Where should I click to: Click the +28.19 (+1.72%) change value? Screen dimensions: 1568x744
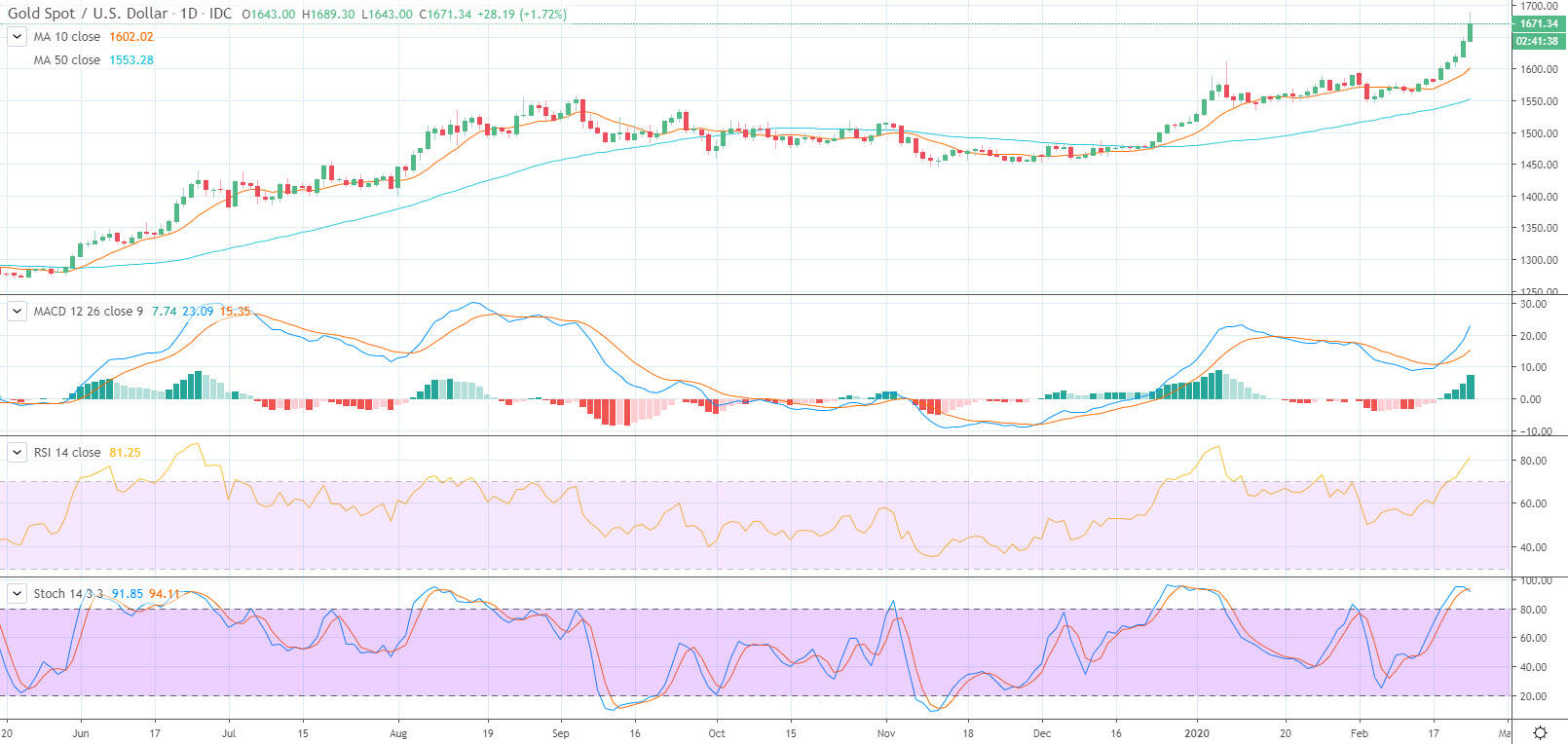tap(523, 14)
